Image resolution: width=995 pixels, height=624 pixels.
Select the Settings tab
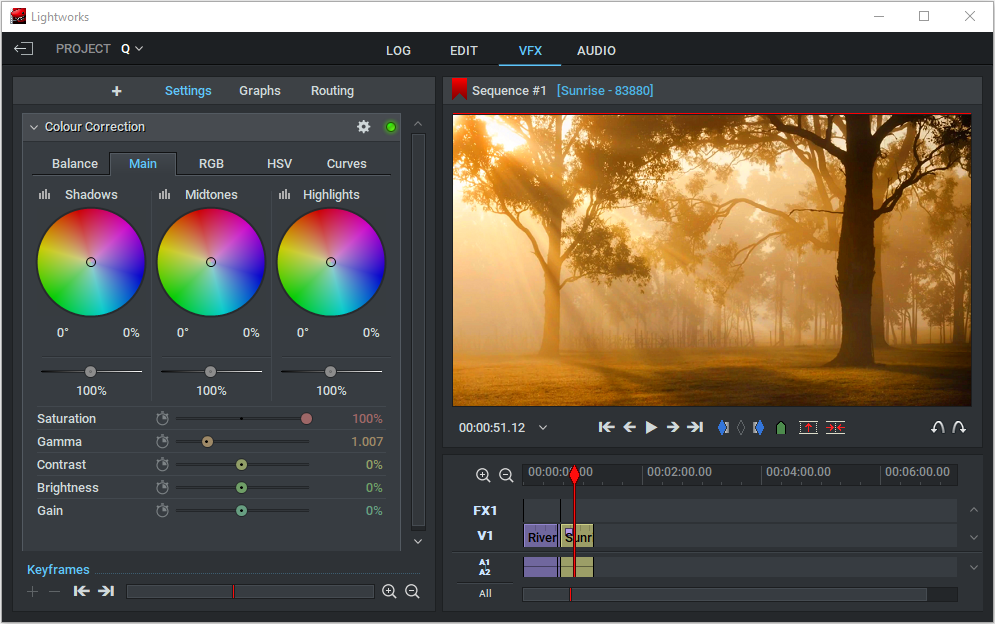click(x=188, y=91)
